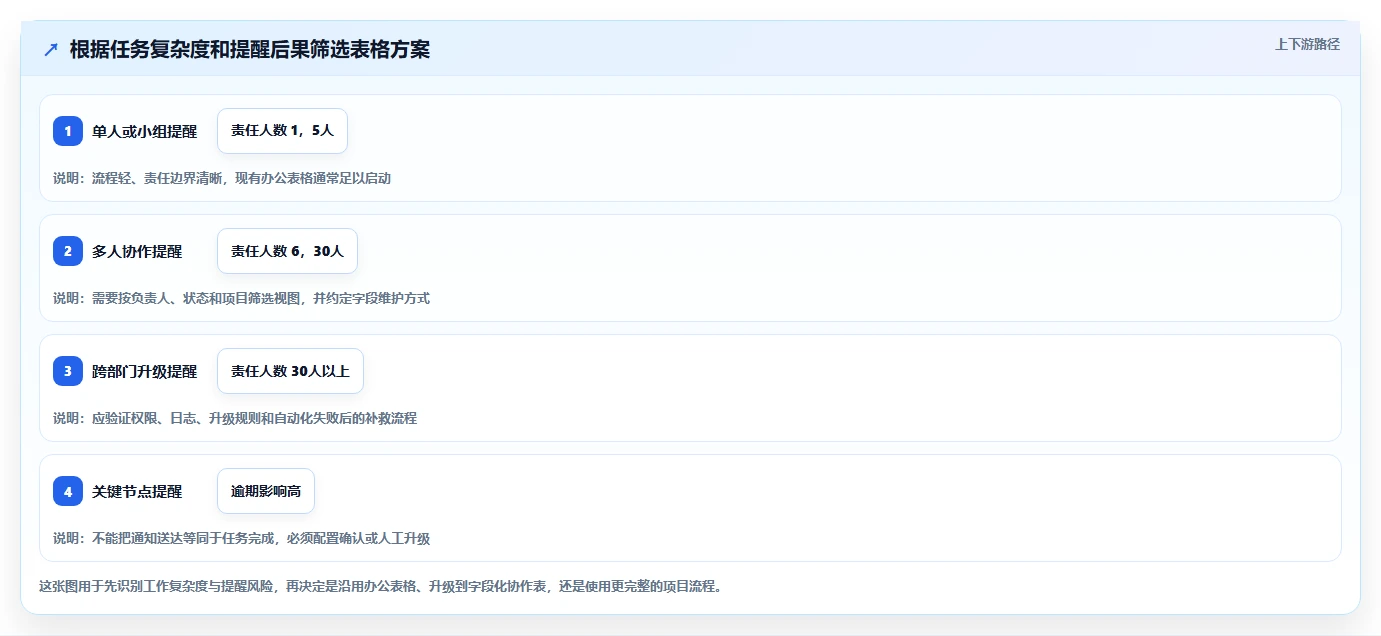Select the 关键节点提醒 step title
Image resolution: width=1381 pixels, height=636 pixels.
tap(137, 491)
